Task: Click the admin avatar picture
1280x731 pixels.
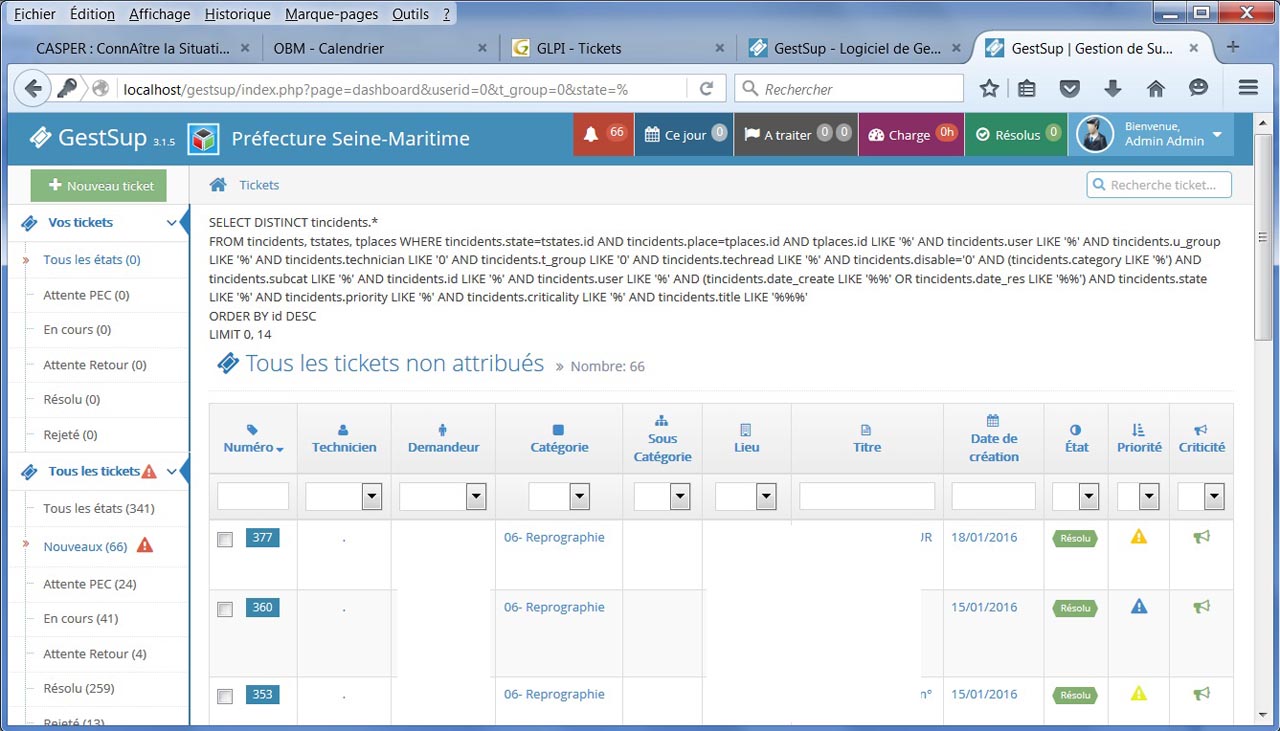Action: coord(1095,134)
